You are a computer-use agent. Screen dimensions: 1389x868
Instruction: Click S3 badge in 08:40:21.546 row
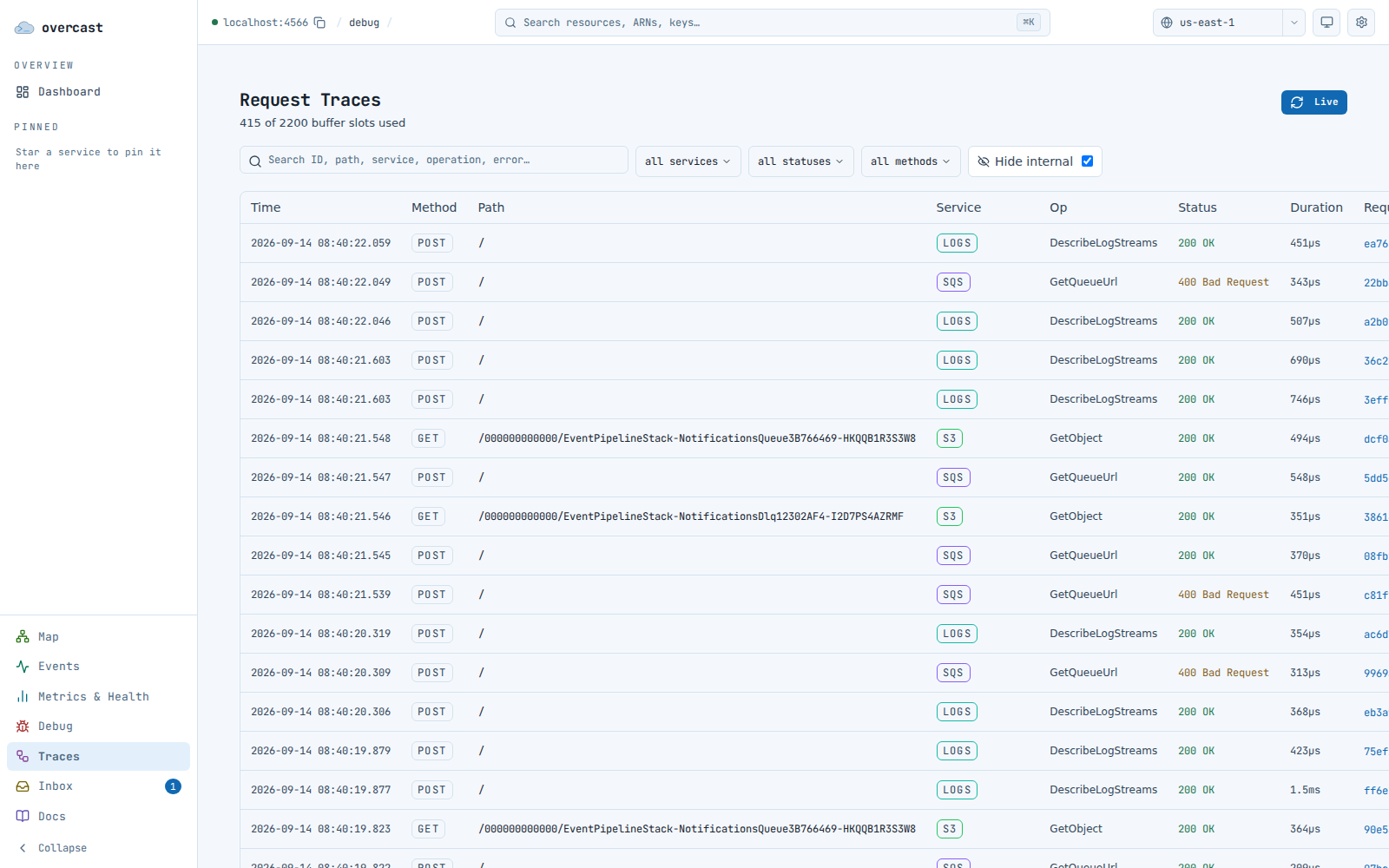coord(950,516)
